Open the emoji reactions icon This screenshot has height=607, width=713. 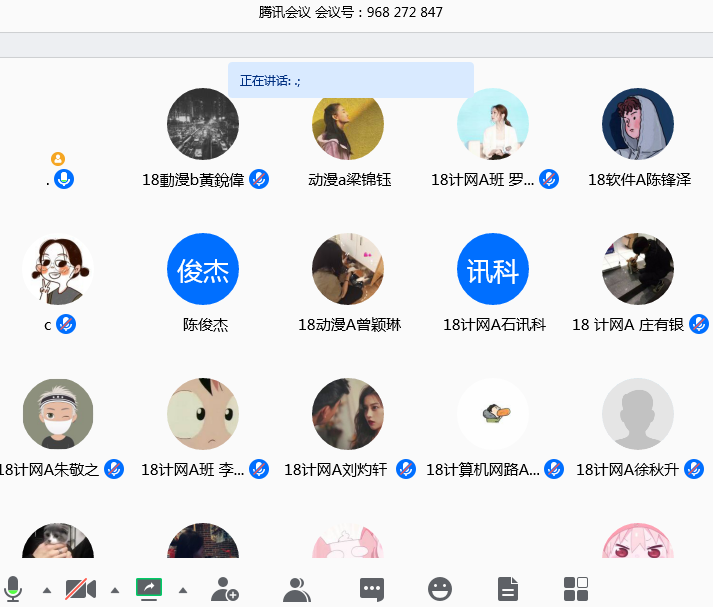[x=440, y=589]
